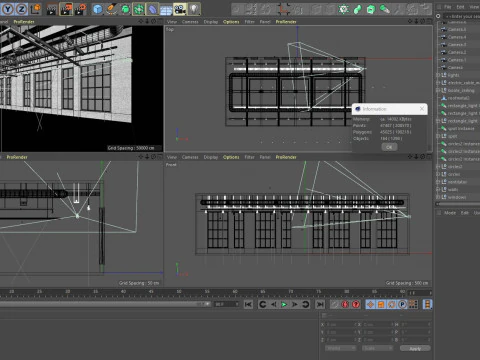This screenshot has width=480, height=360.
Task: Toggle coordinate system world/object icon
Action: tap(35, 9)
